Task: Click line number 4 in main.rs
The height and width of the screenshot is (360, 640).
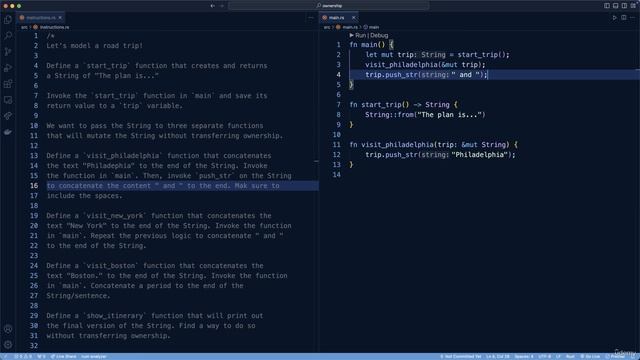Action: (338, 75)
